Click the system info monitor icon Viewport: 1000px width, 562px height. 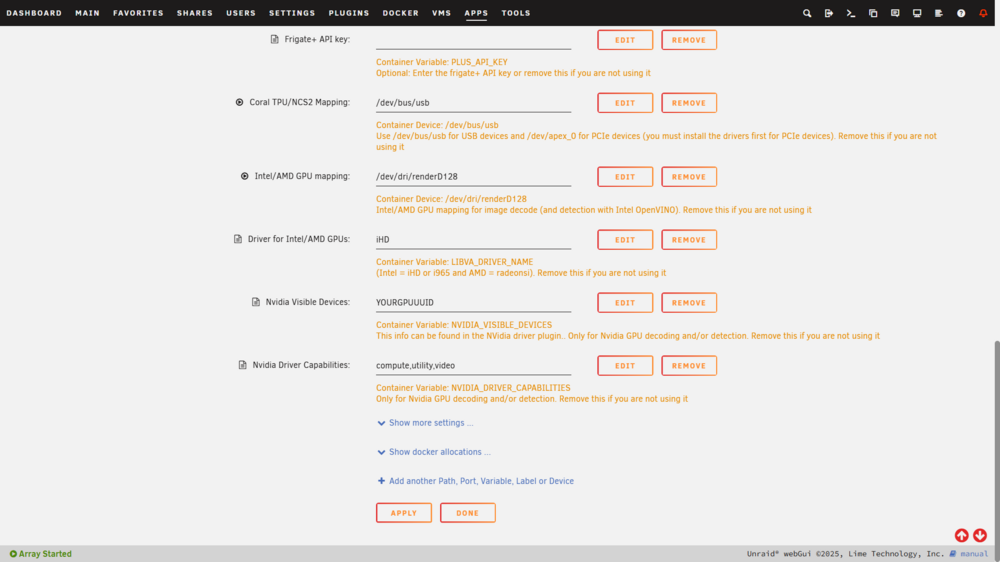pyautogui.click(x=917, y=13)
